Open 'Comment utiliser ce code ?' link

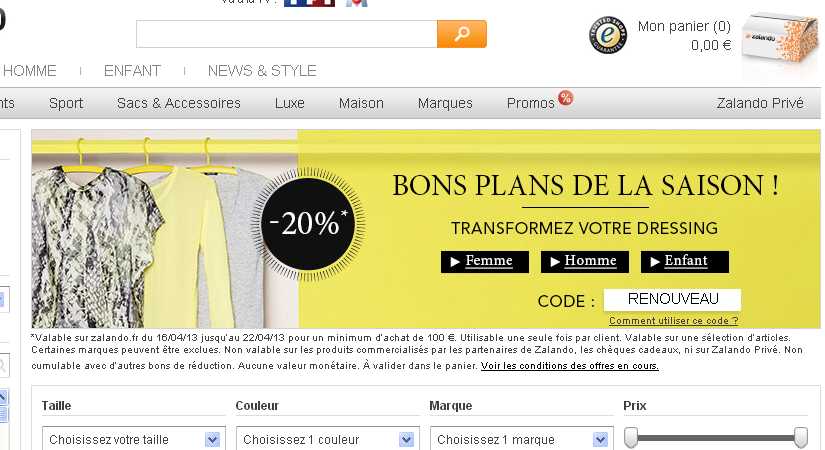tap(673, 321)
